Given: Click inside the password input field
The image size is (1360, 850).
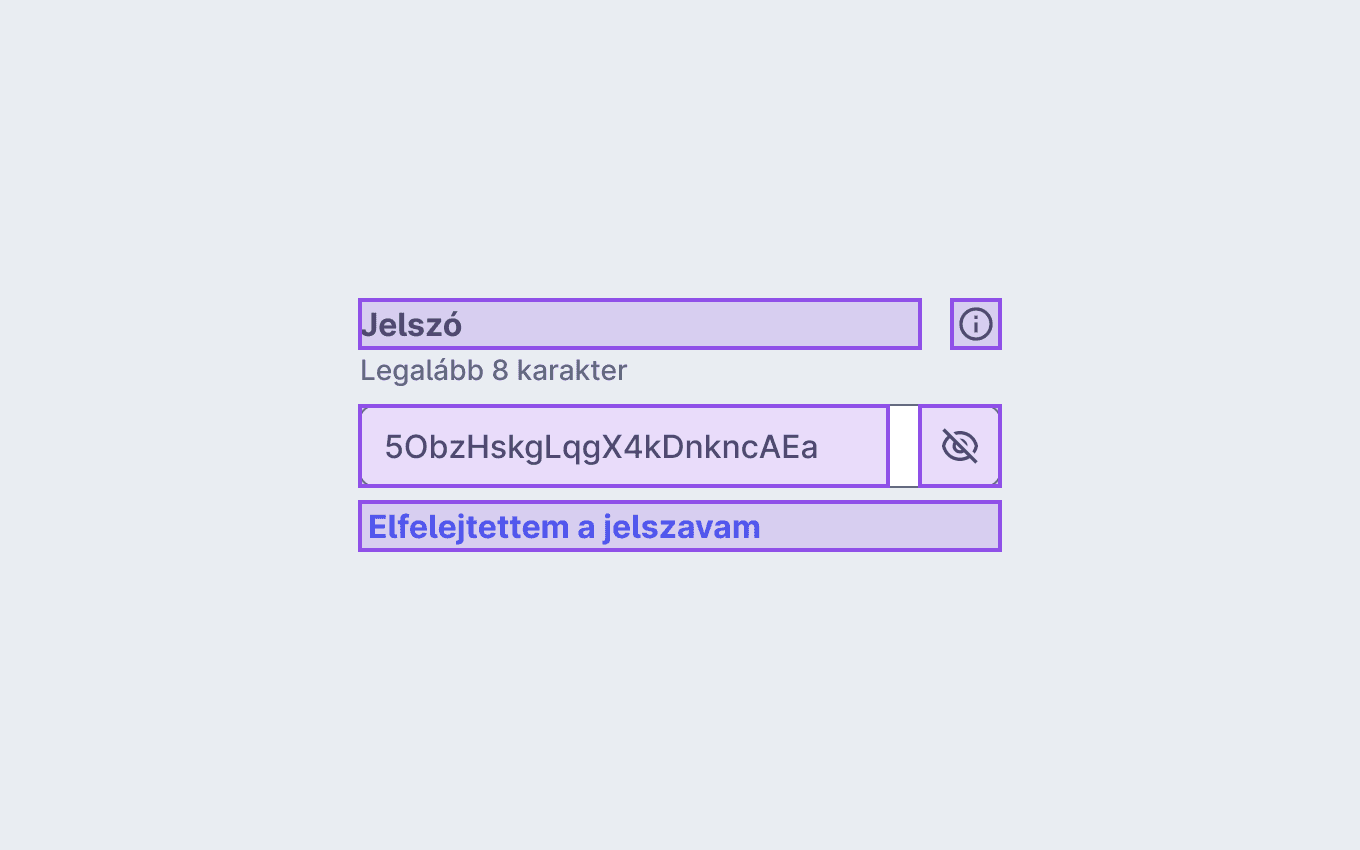Looking at the screenshot, I should pos(624,446).
